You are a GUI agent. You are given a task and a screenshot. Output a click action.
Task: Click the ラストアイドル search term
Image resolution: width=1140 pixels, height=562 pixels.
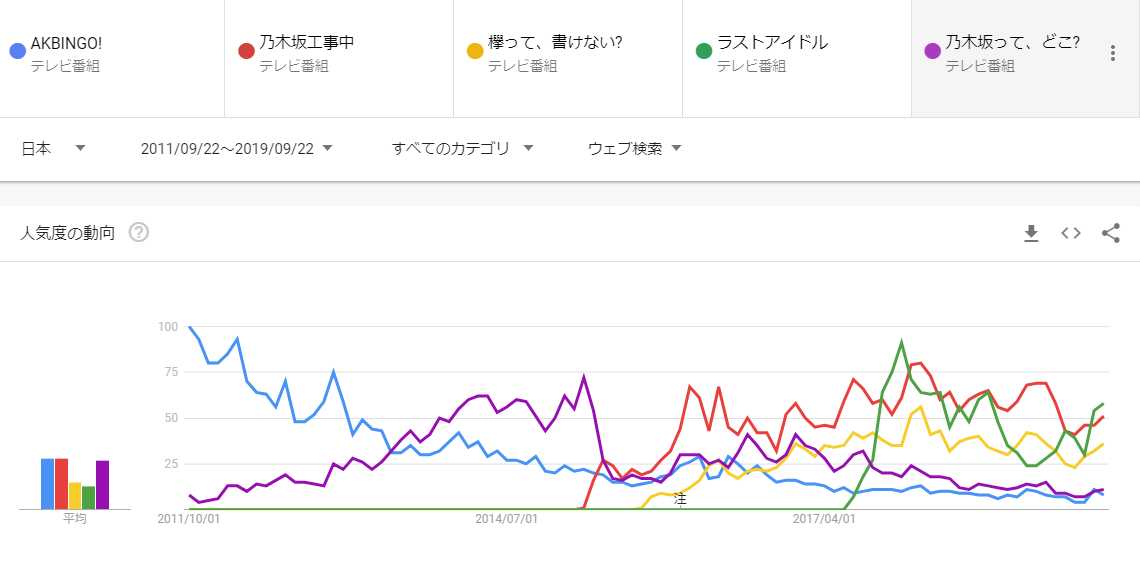tap(772, 43)
